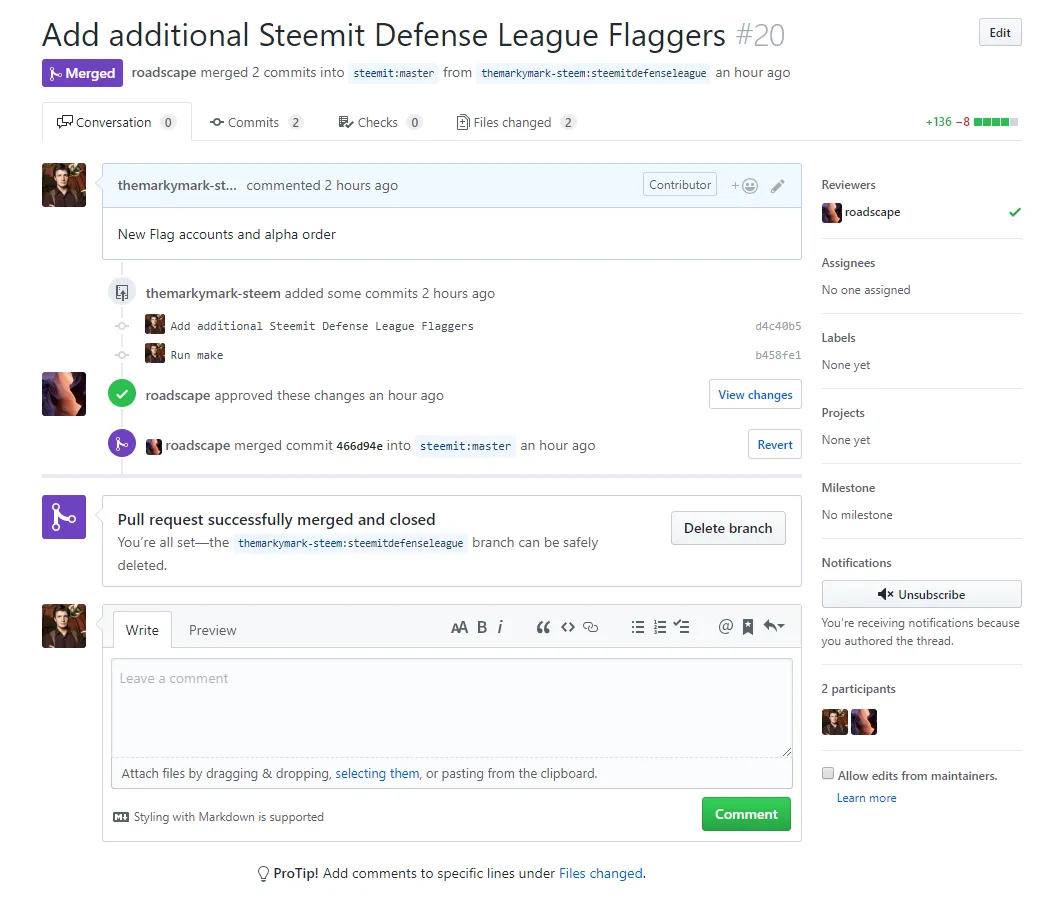
Task: Open commit b458fe1 hash link
Action: point(778,356)
